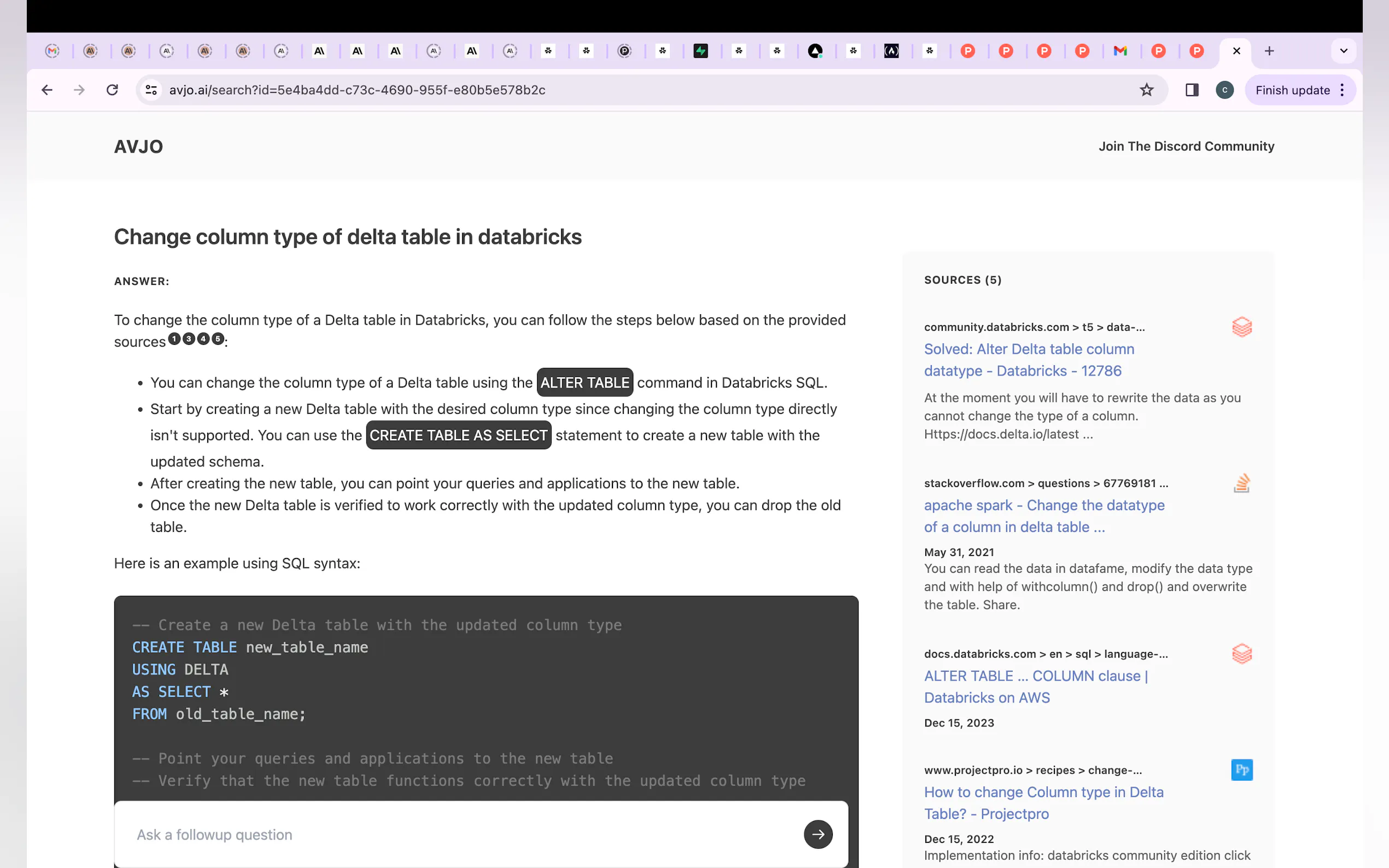Viewport: 1389px width, 868px height.
Task: Close the current active tab
Action: point(1236,51)
